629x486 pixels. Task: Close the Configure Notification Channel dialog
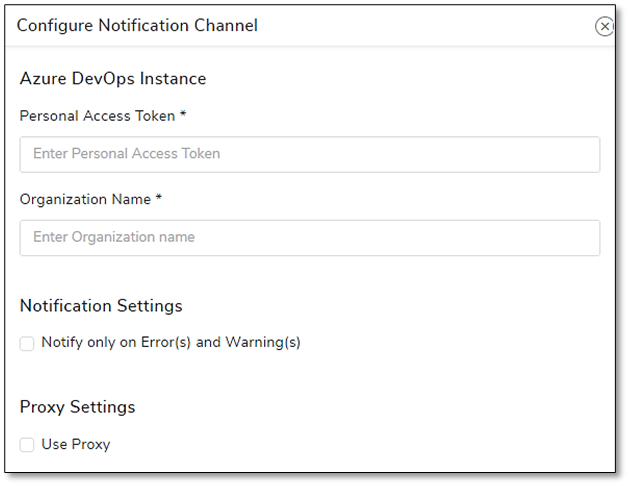605,26
